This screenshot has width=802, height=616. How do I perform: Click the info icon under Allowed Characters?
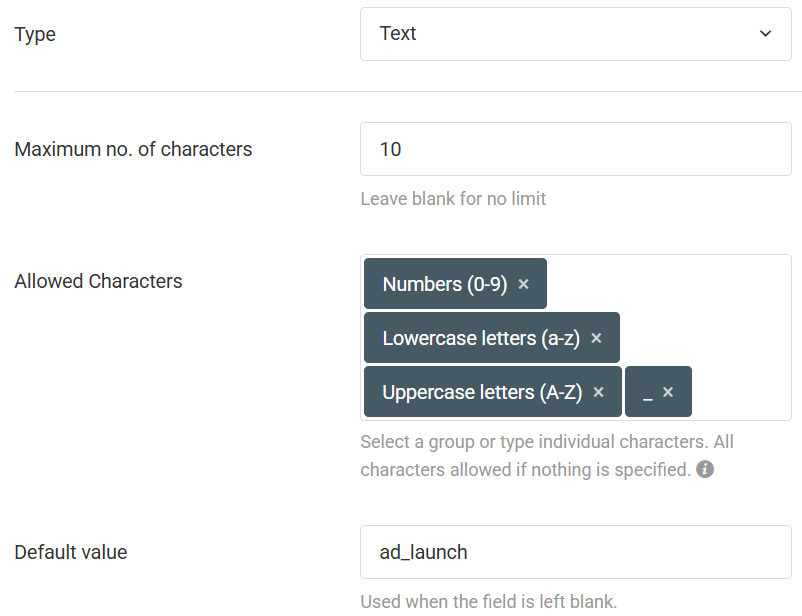705,469
